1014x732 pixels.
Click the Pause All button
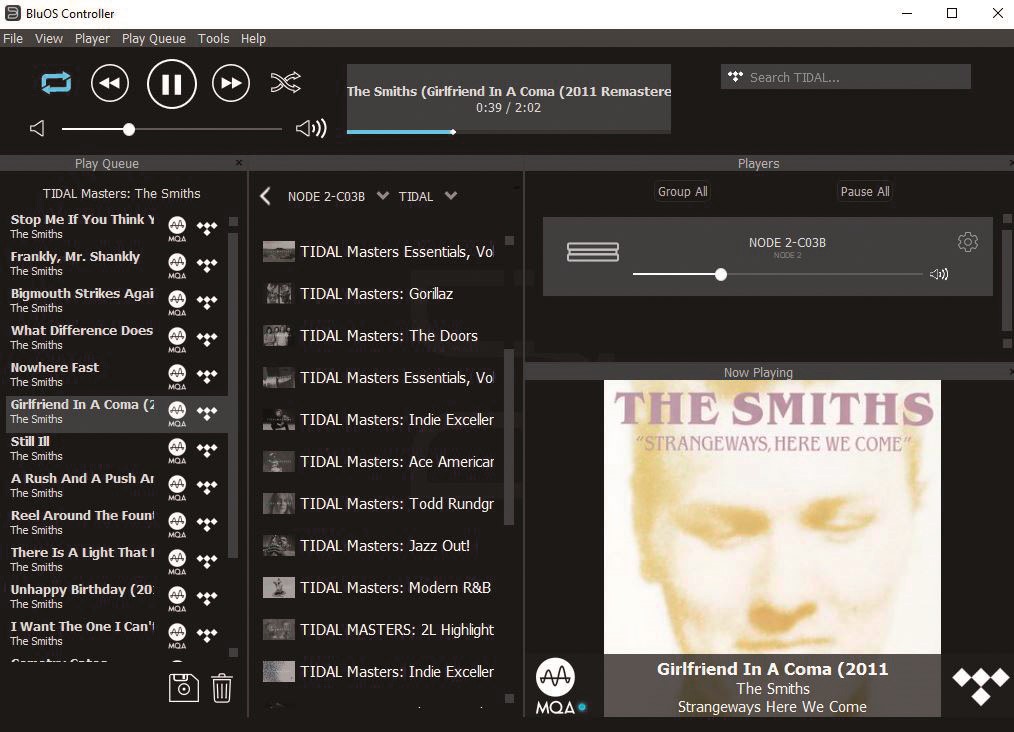pos(865,191)
